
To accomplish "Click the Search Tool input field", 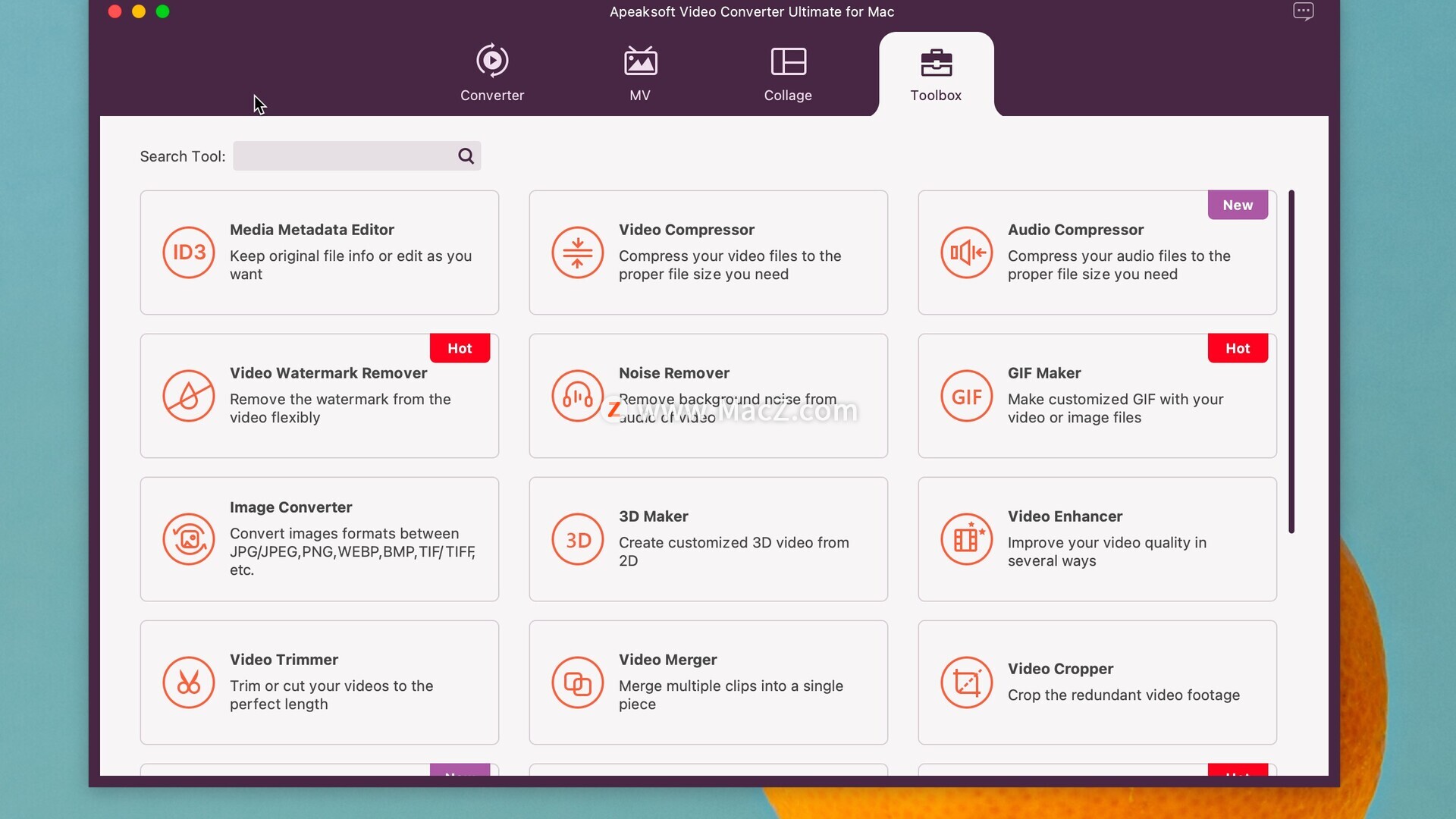I will (x=356, y=156).
